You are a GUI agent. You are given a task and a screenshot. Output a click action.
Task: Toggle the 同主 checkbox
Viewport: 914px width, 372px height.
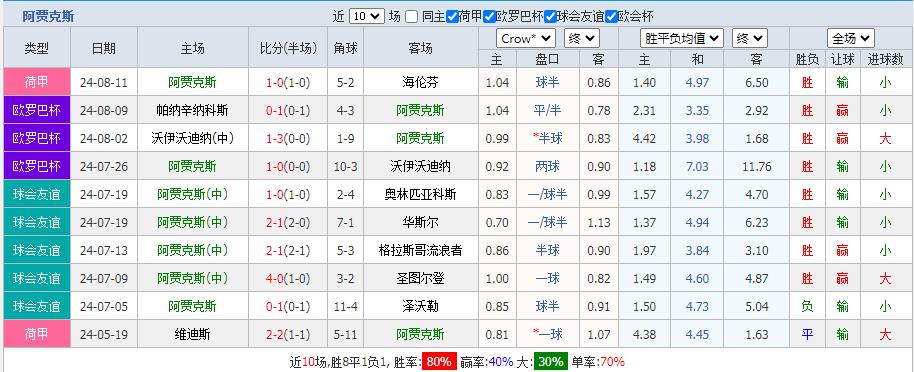[x=412, y=17]
